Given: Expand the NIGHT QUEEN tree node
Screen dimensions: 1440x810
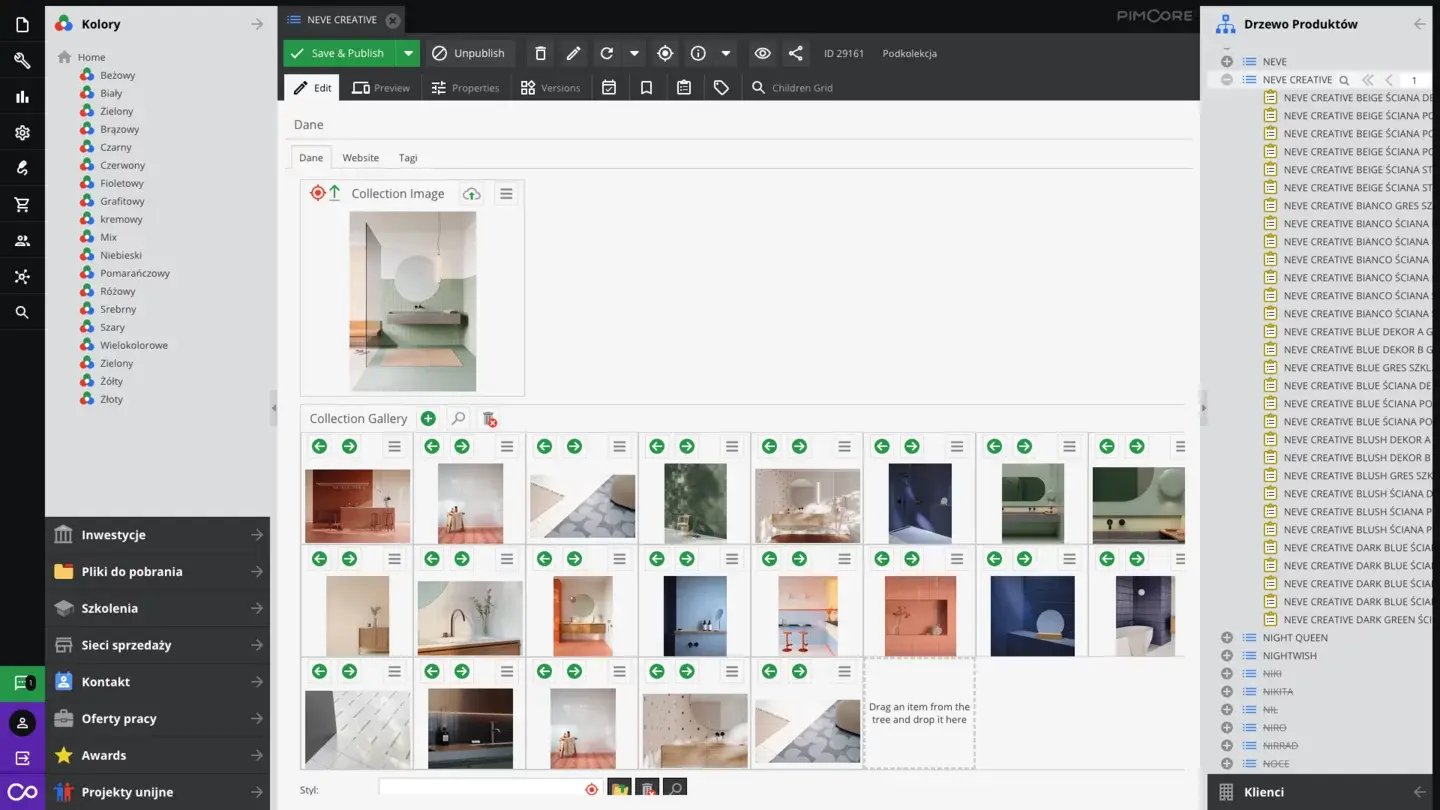Looking at the screenshot, I should [x=1227, y=638].
